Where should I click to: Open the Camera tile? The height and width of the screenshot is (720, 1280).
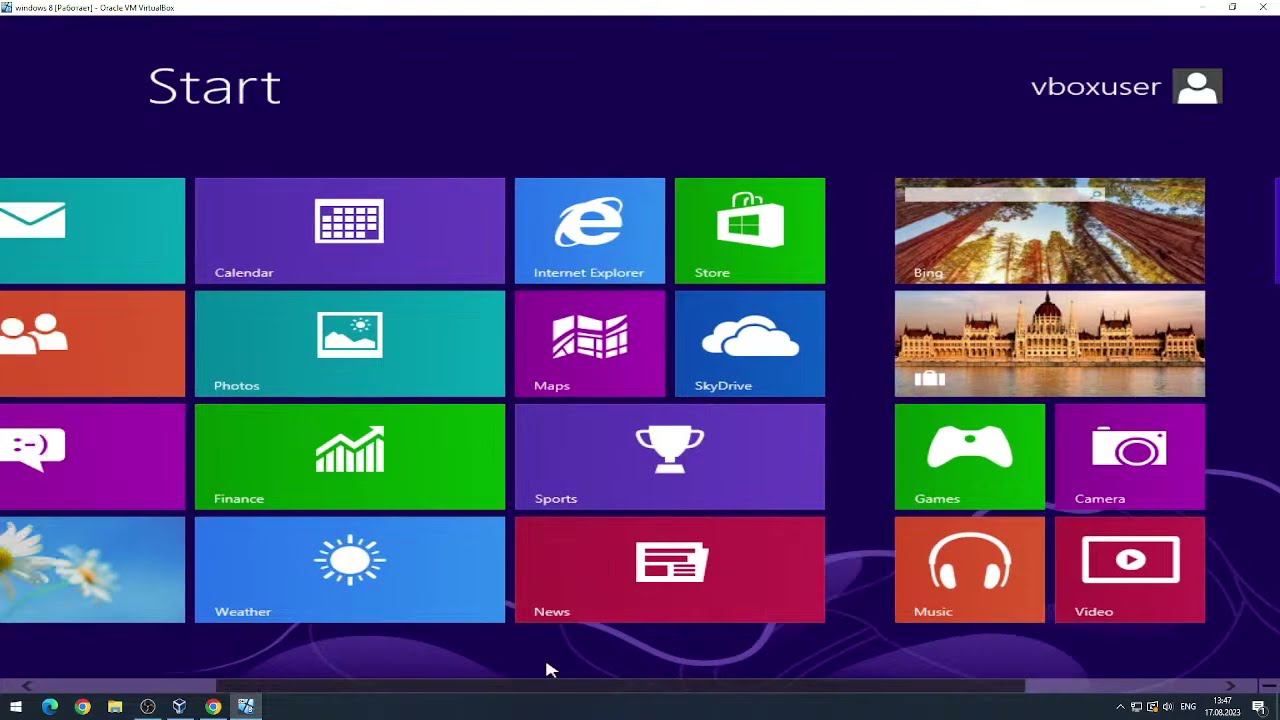coord(1130,456)
